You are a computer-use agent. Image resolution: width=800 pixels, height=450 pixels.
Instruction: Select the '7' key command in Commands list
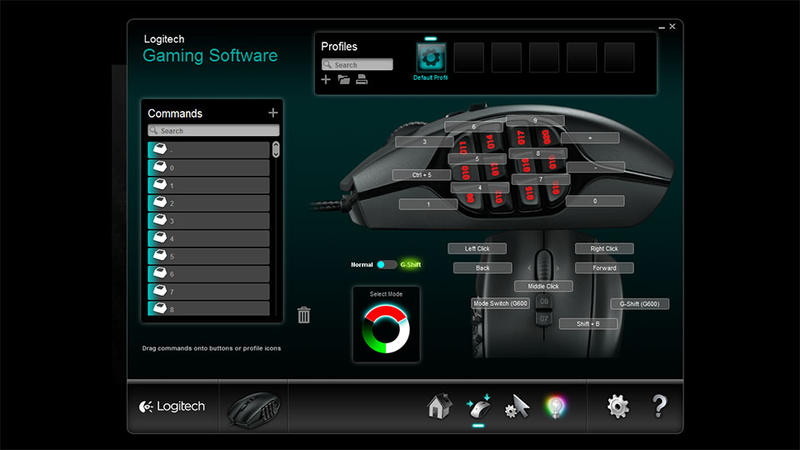(209, 291)
